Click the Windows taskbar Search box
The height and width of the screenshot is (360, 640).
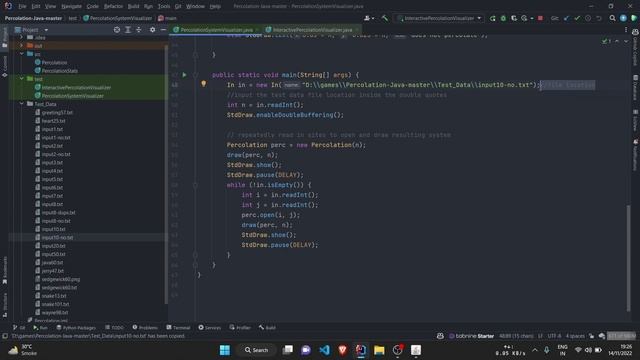pos(256,350)
